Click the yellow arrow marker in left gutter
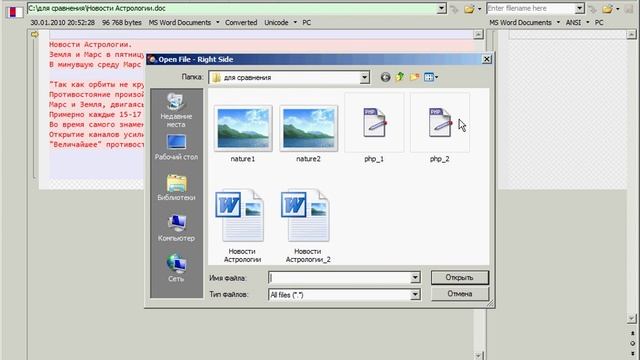 (x=34, y=35)
